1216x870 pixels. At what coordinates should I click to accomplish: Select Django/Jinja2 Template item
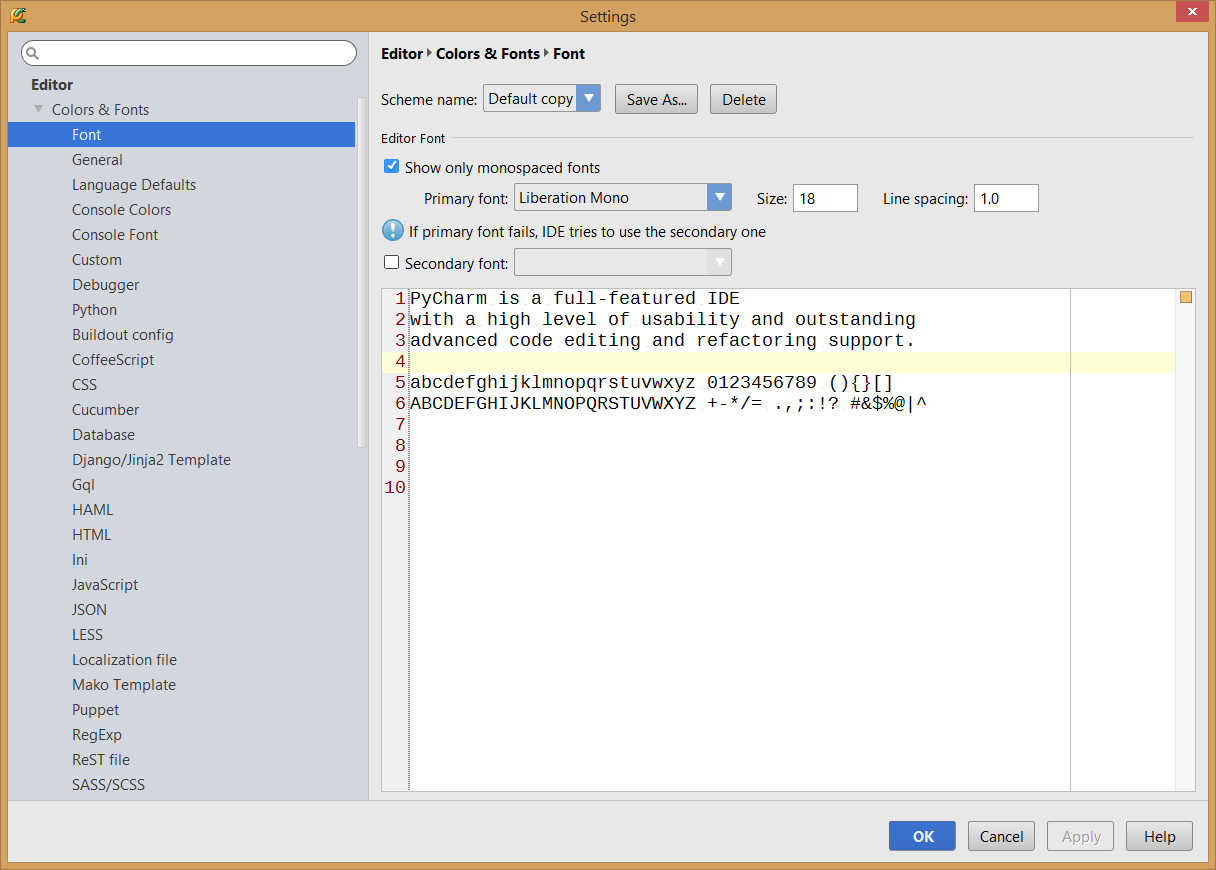(x=151, y=459)
